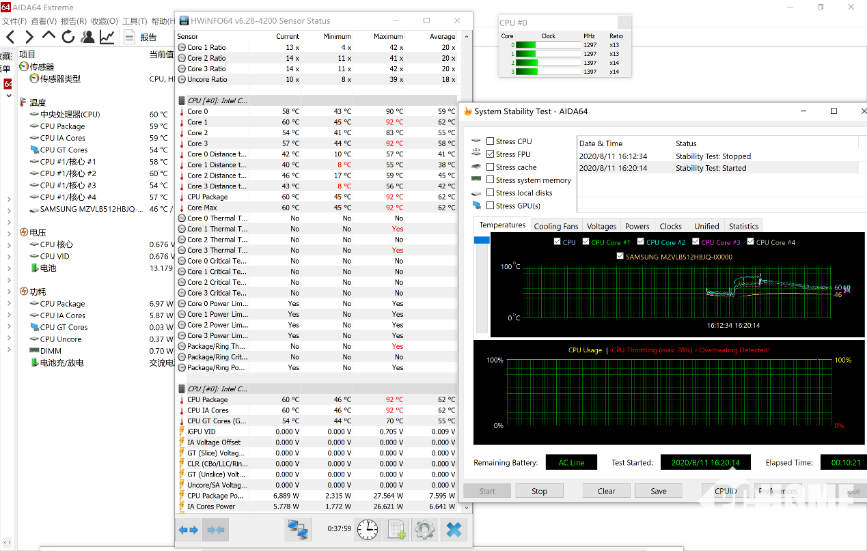Click HWiNFO scrollbar up arrow
Viewport: 867px width, 551px height.
466,36
